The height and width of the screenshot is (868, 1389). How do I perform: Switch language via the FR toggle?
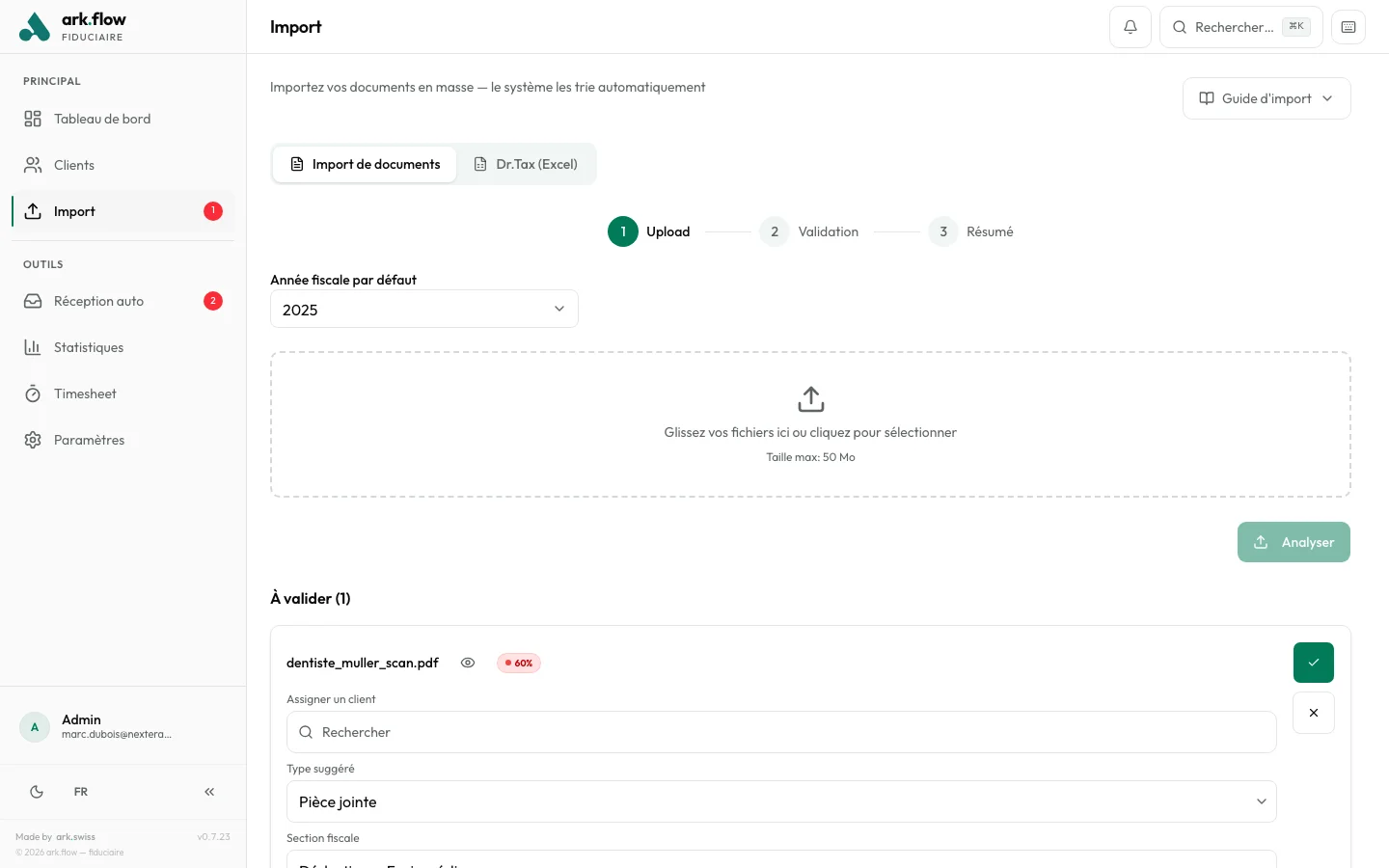tap(81, 792)
